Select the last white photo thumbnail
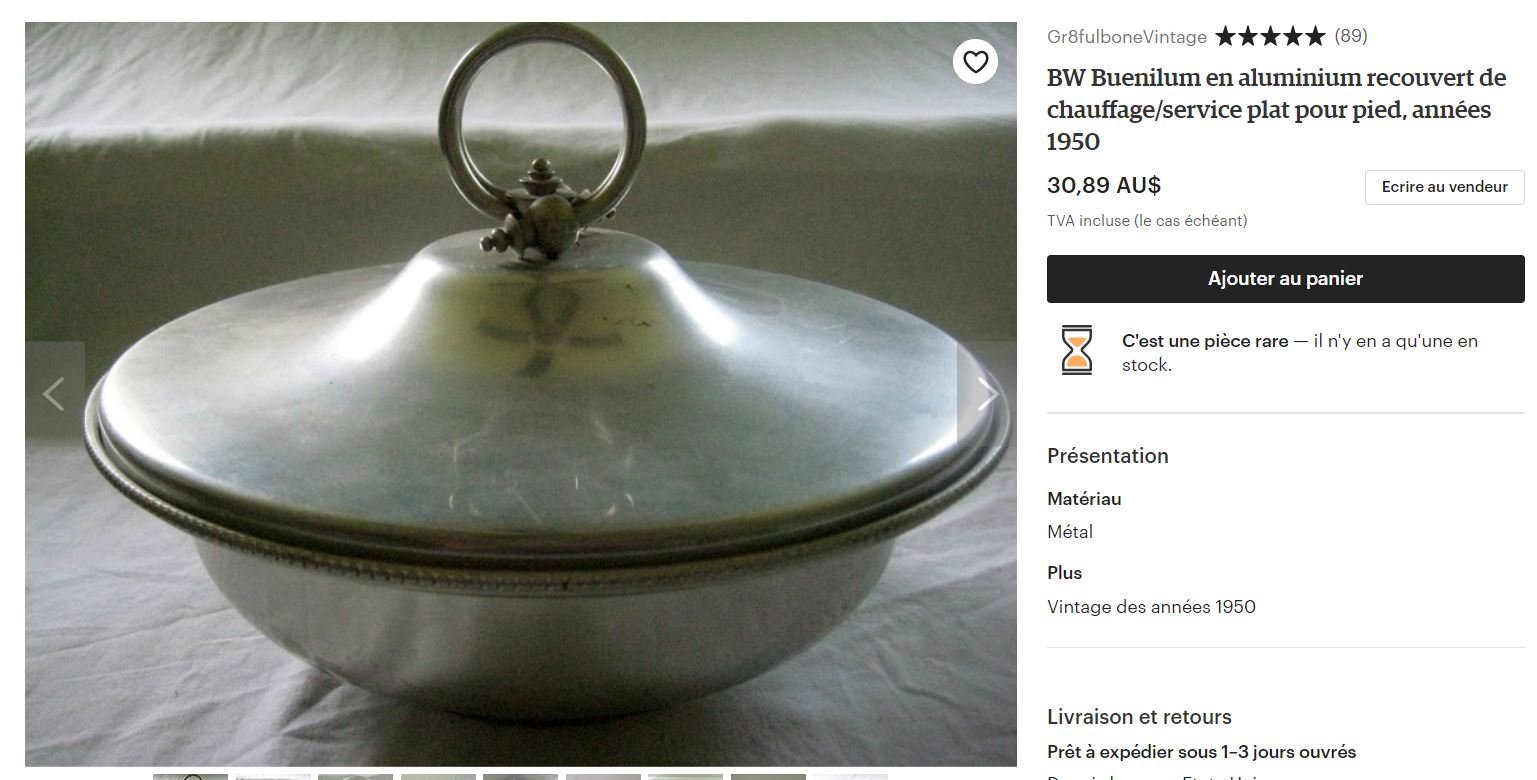This screenshot has width=1537, height=780. [x=850, y=776]
